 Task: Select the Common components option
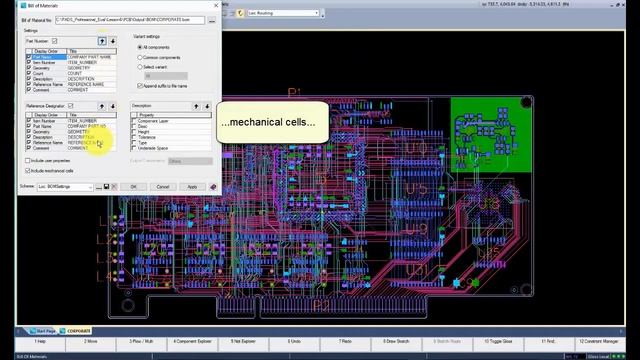[x=140, y=58]
